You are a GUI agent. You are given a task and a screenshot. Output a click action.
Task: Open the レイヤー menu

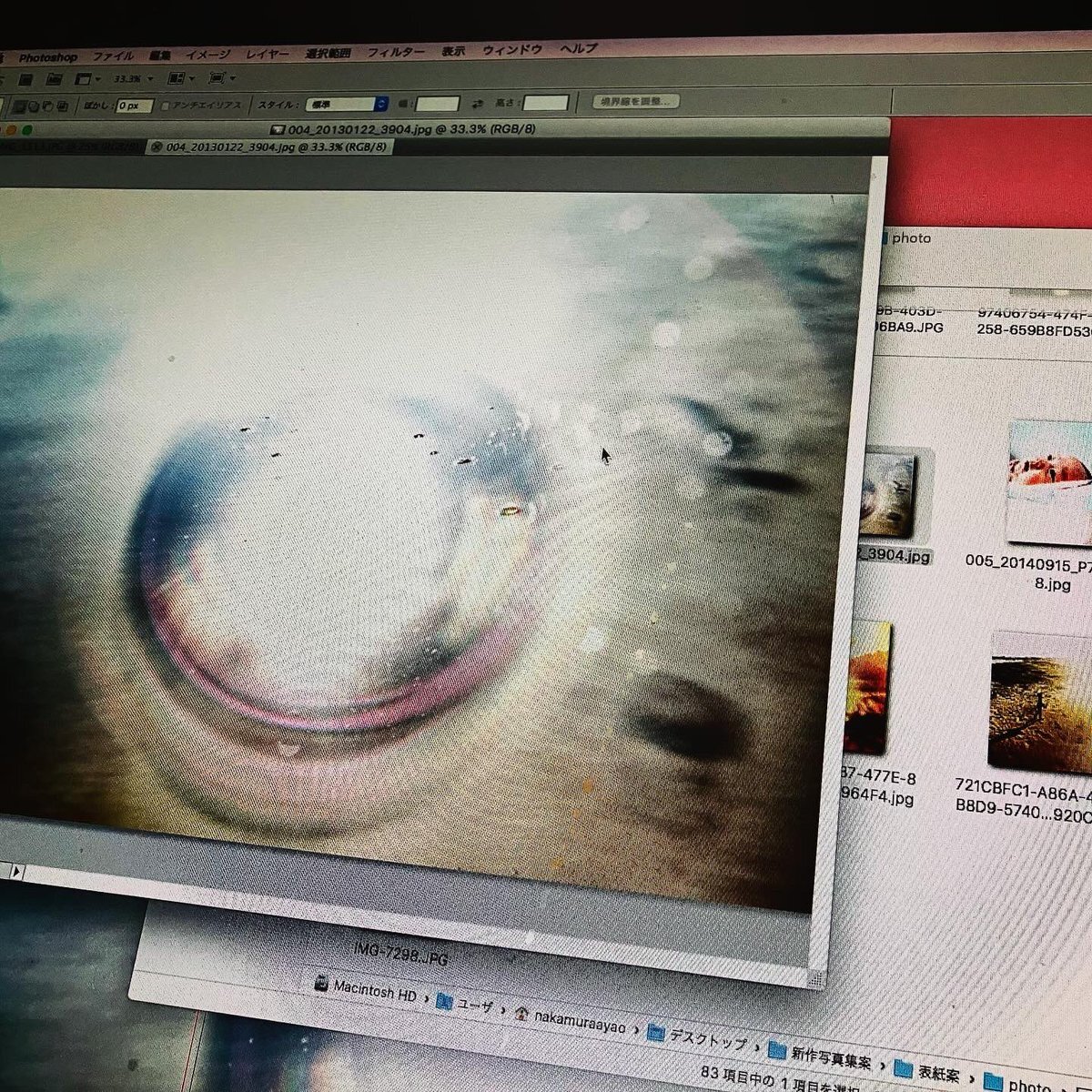click(x=268, y=55)
